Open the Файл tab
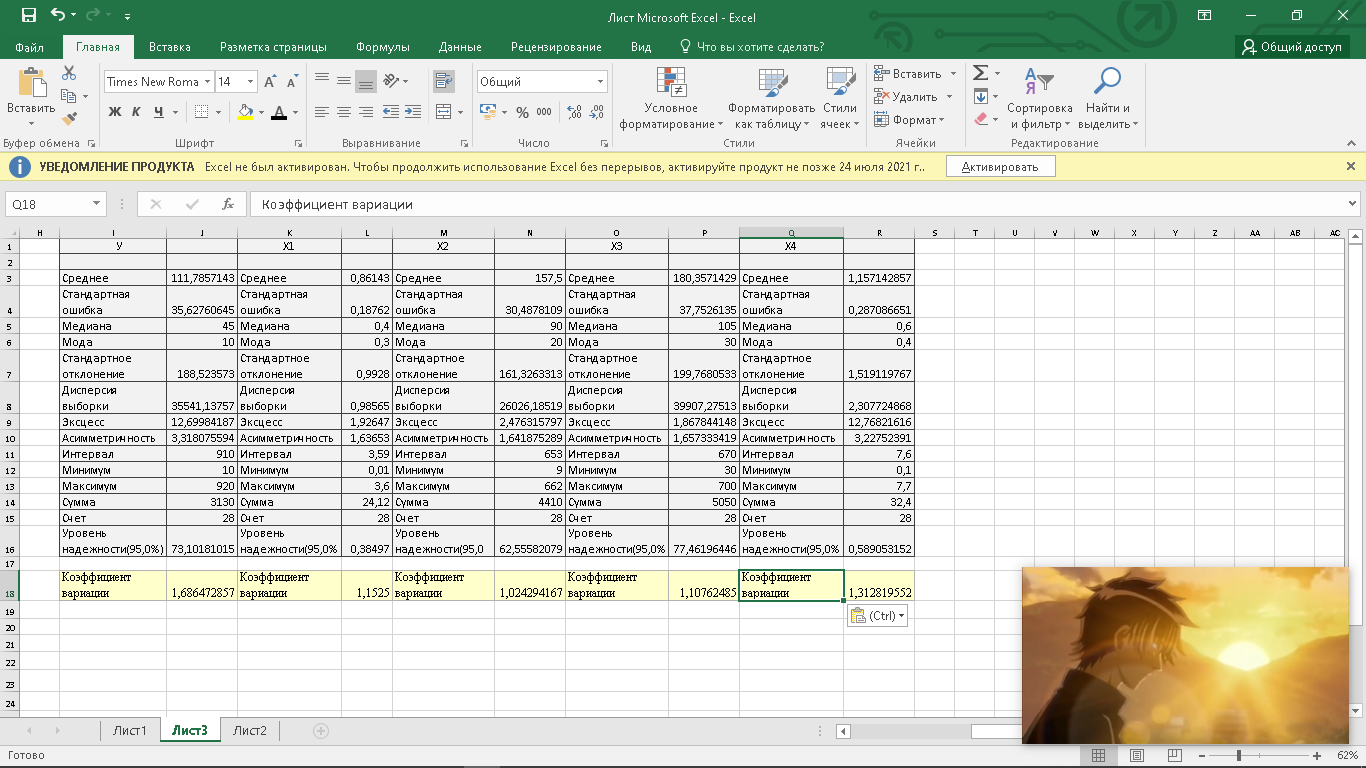 point(30,47)
